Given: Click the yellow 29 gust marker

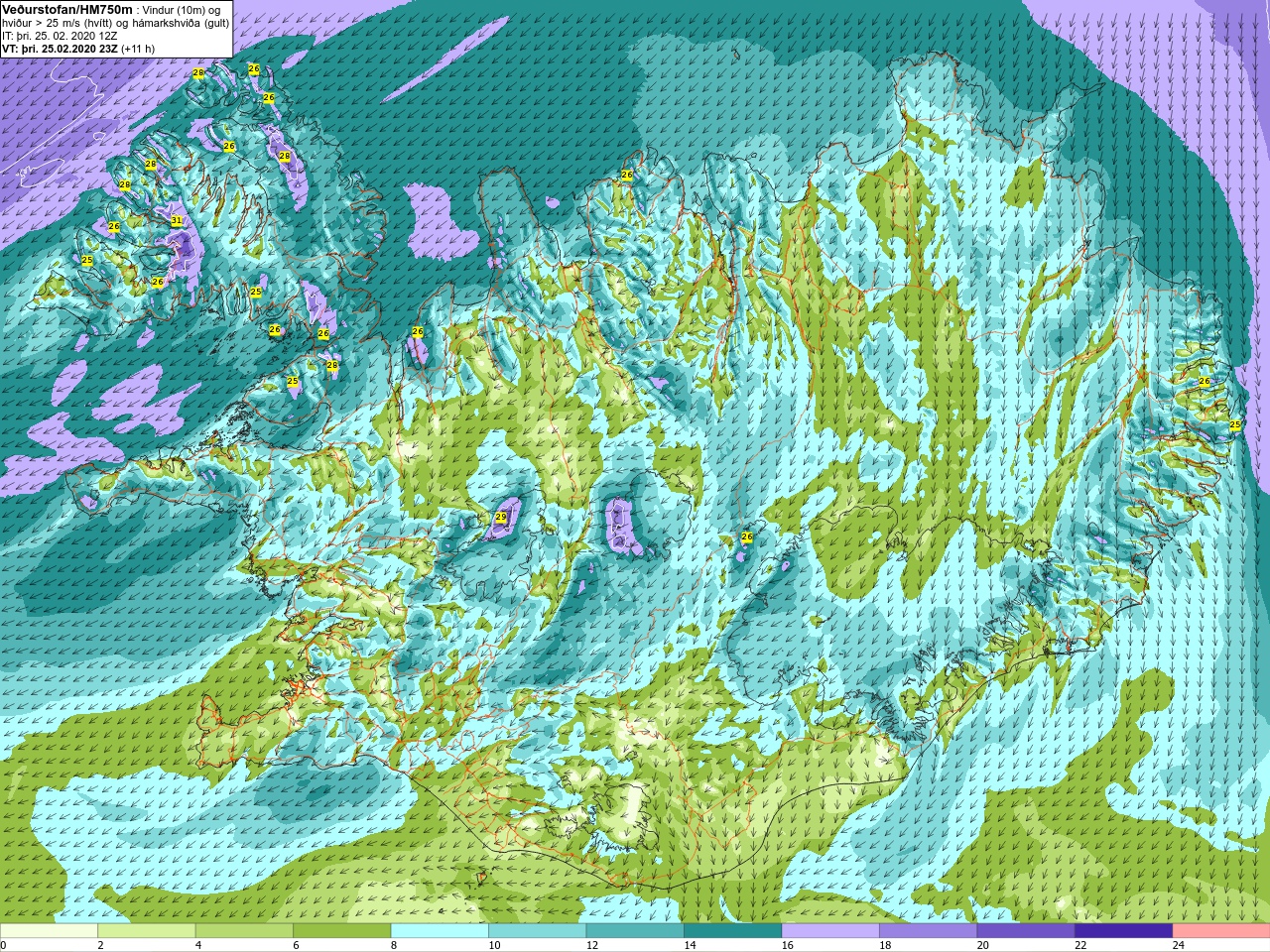Looking at the screenshot, I should click(501, 517).
